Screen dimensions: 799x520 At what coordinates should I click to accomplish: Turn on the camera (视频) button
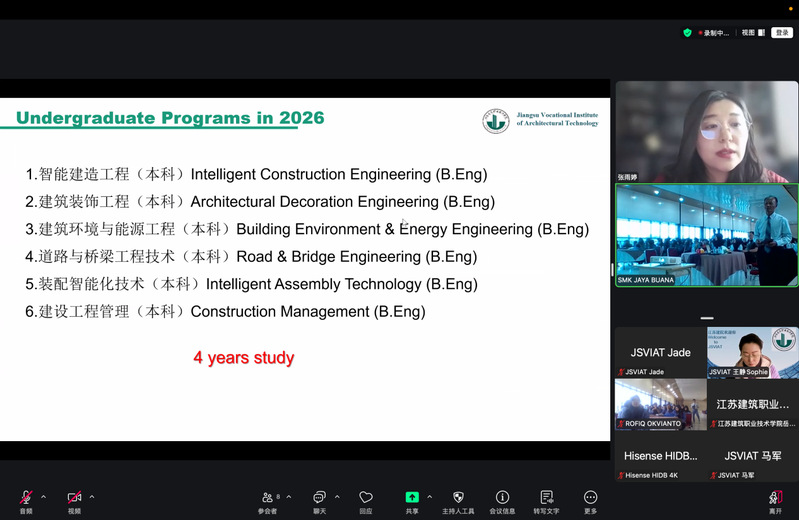(x=74, y=498)
